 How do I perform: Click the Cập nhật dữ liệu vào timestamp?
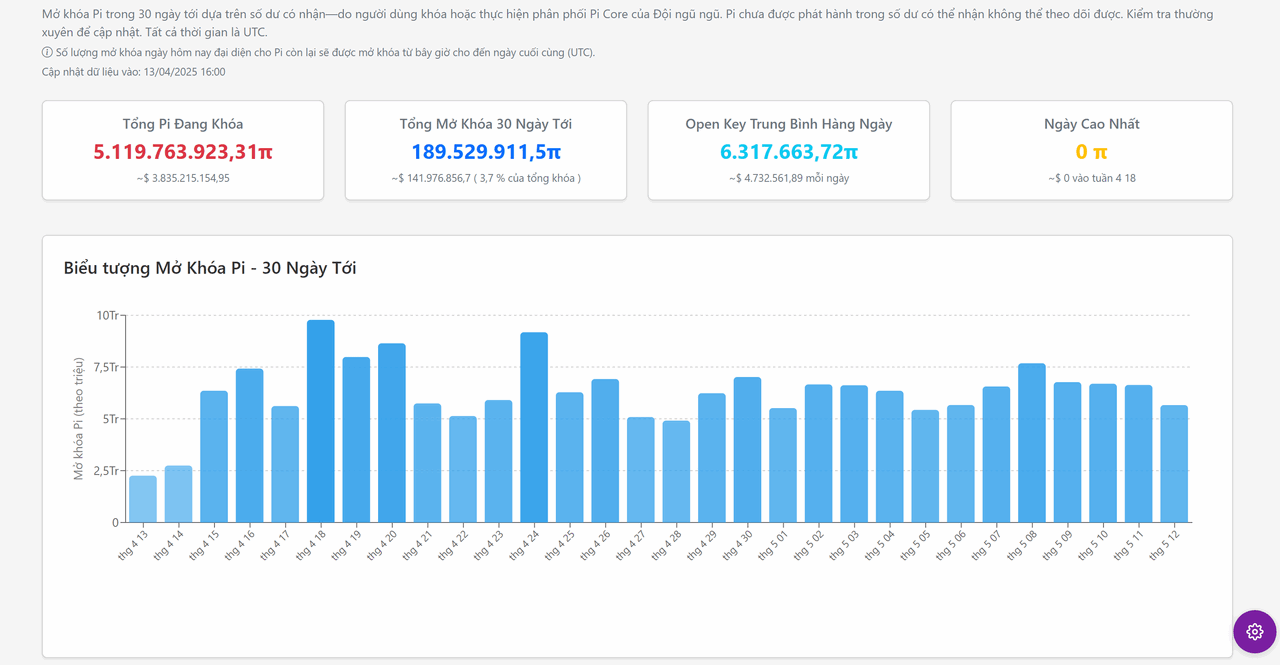pyautogui.click(x=133, y=72)
